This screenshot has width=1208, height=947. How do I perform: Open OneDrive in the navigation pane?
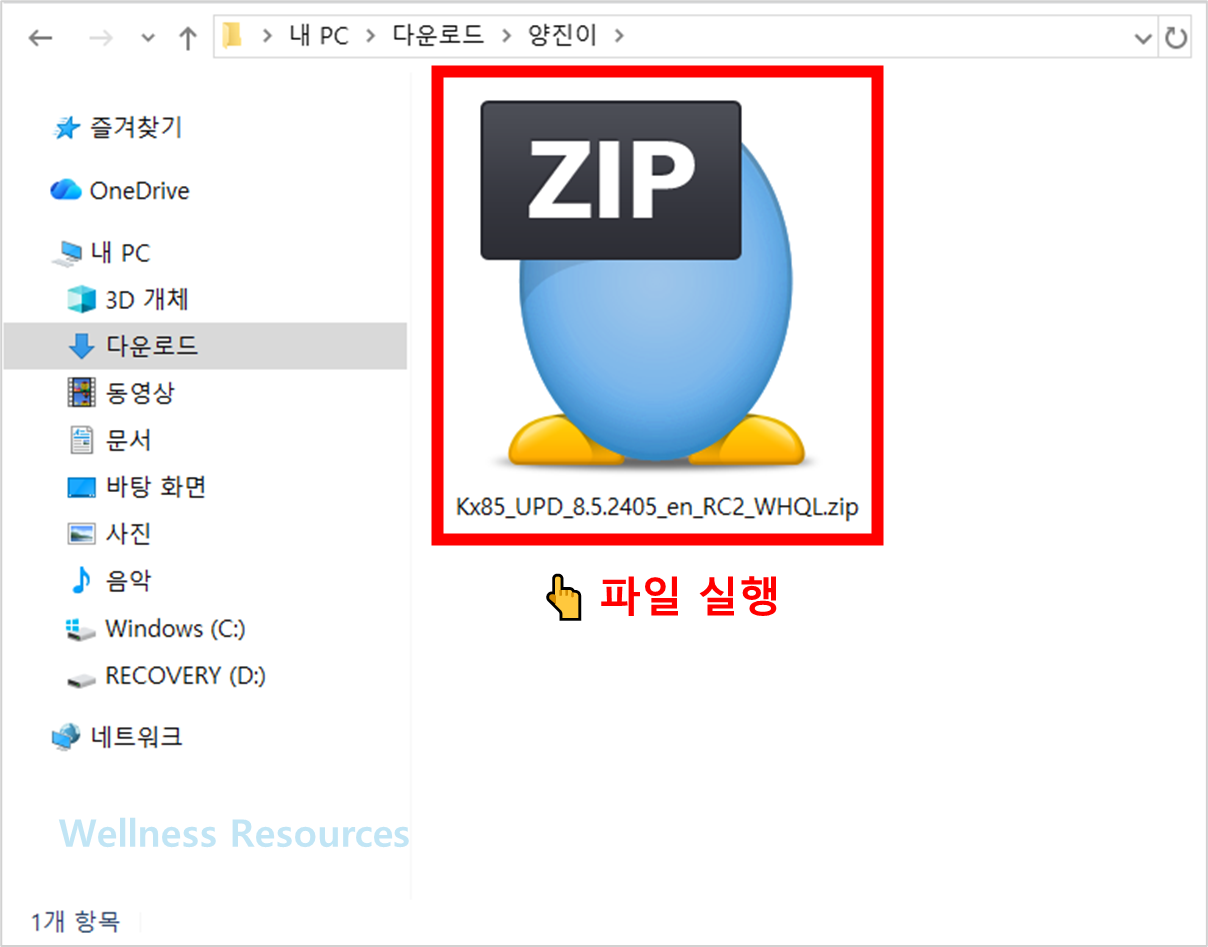coord(139,190)
